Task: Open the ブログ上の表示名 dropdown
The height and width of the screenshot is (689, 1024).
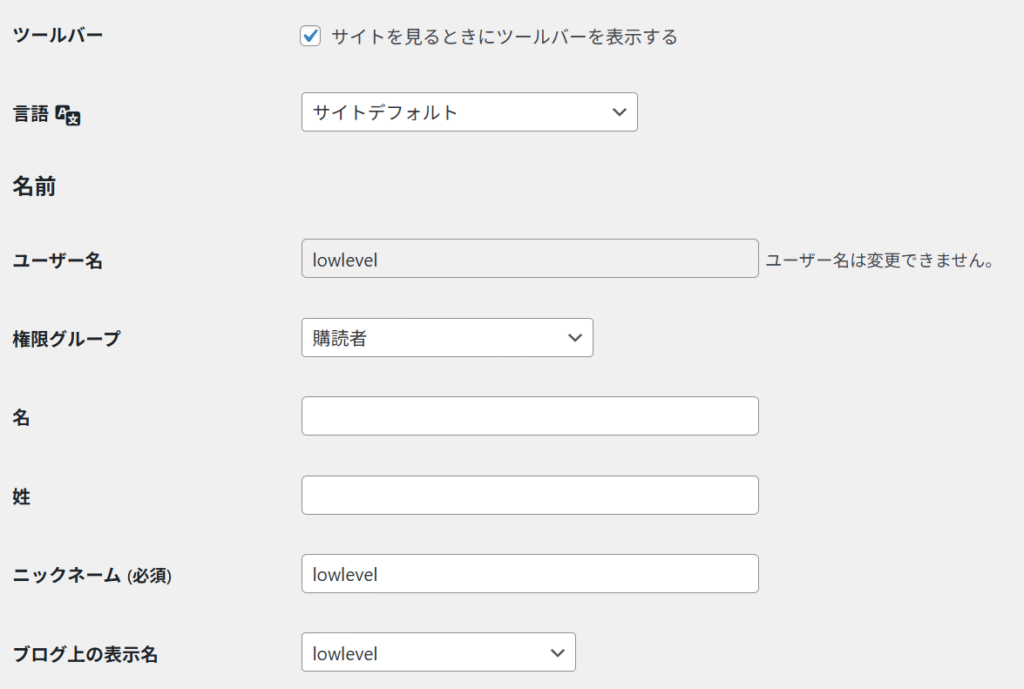Action: tap(438, 653)
